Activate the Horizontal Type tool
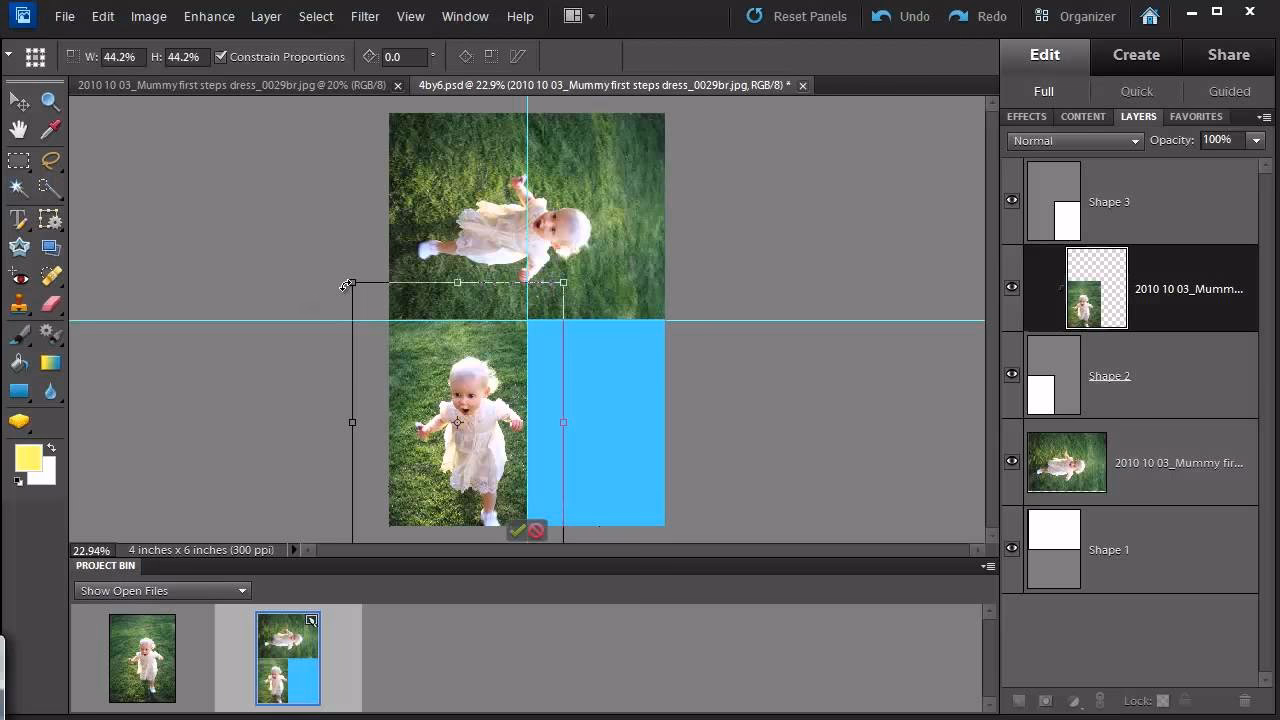Viewport: 1280px width, 720px height. point(18,218)
